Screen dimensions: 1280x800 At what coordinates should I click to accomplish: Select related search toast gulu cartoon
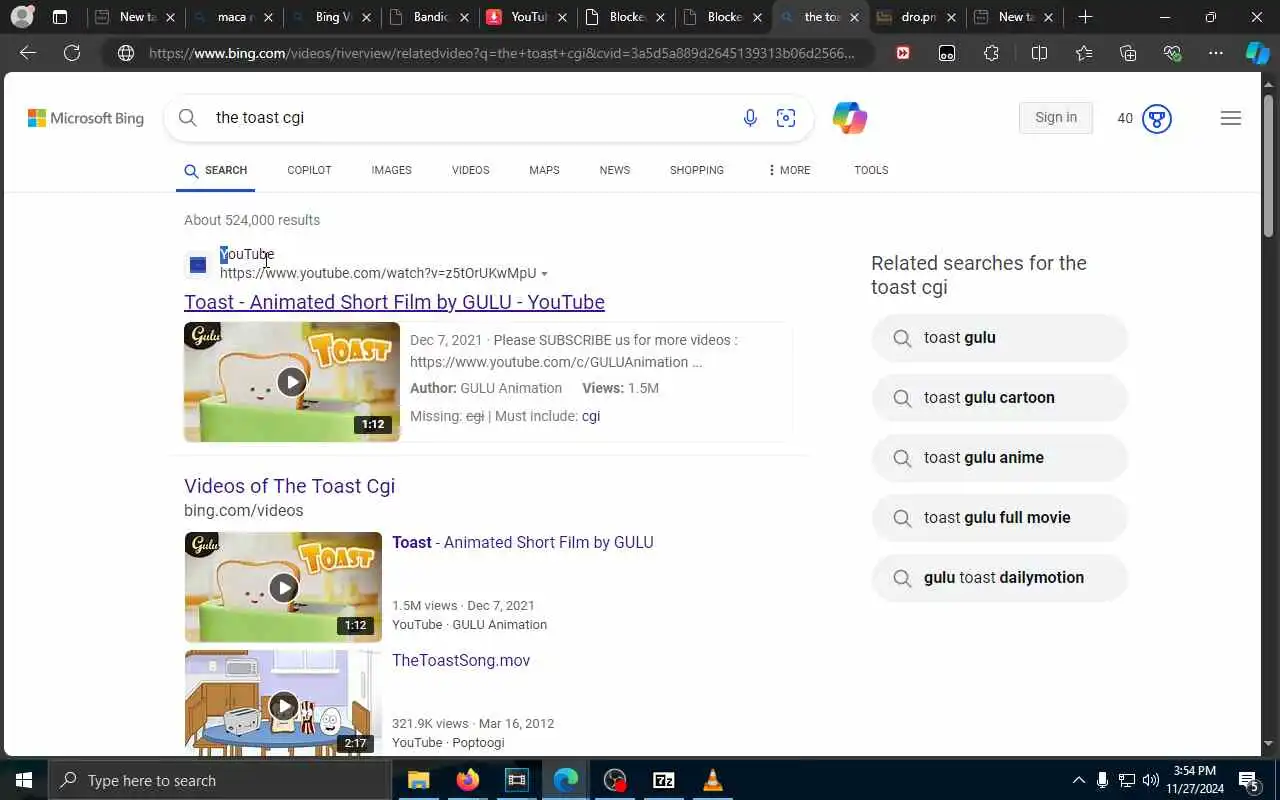pos(1000,398)
